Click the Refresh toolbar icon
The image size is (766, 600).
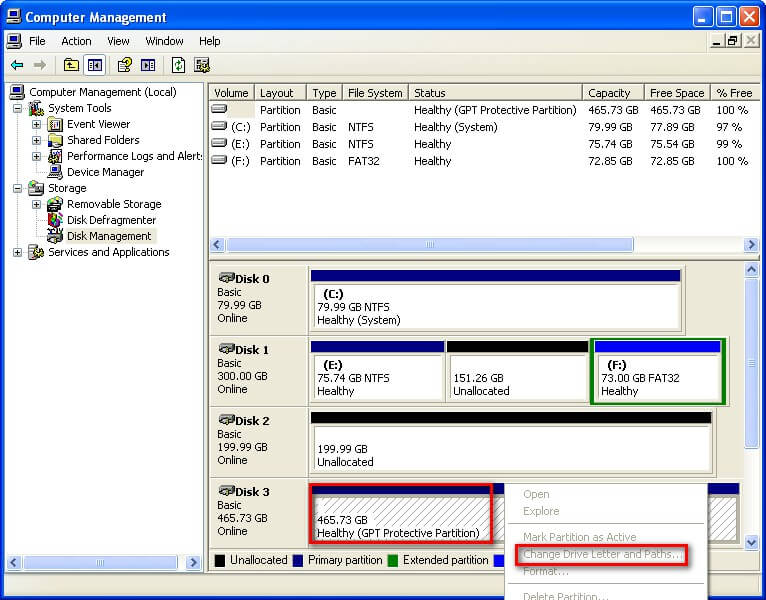tap(178, 65)
